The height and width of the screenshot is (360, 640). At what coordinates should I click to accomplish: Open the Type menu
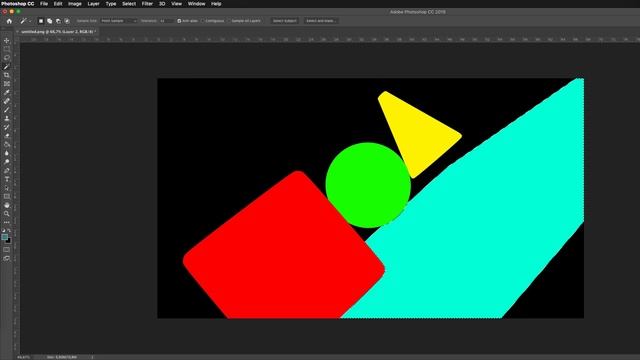point(111,4)
